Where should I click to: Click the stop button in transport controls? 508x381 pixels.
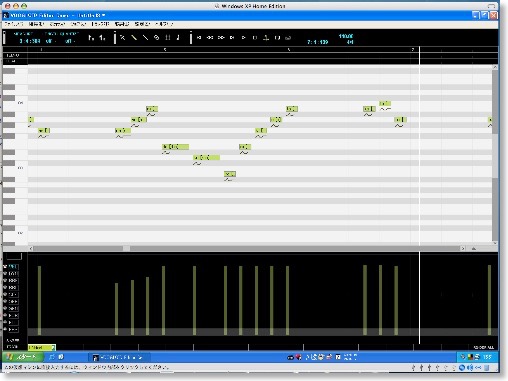pyautogui.click(x=255, y=38)
